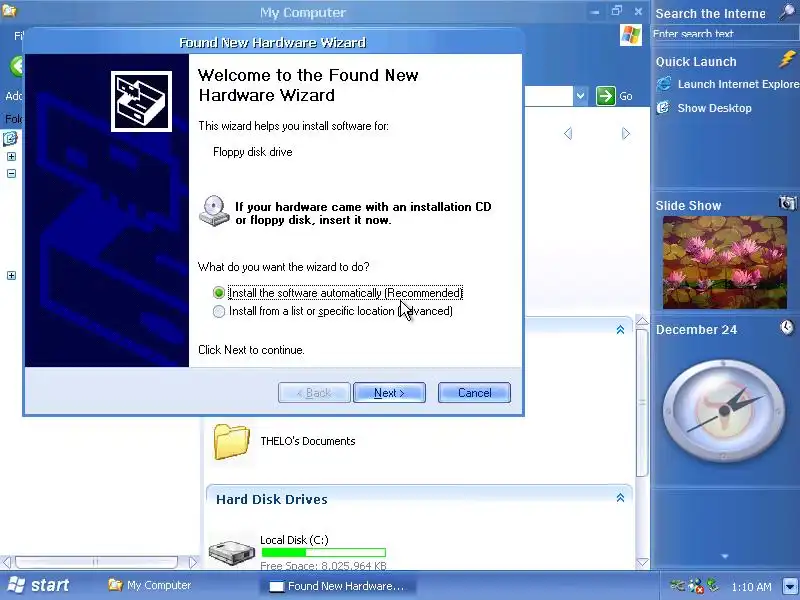
Task: Cancel the Found New Hardware Wizard
Action: click(x=474, y=393)
